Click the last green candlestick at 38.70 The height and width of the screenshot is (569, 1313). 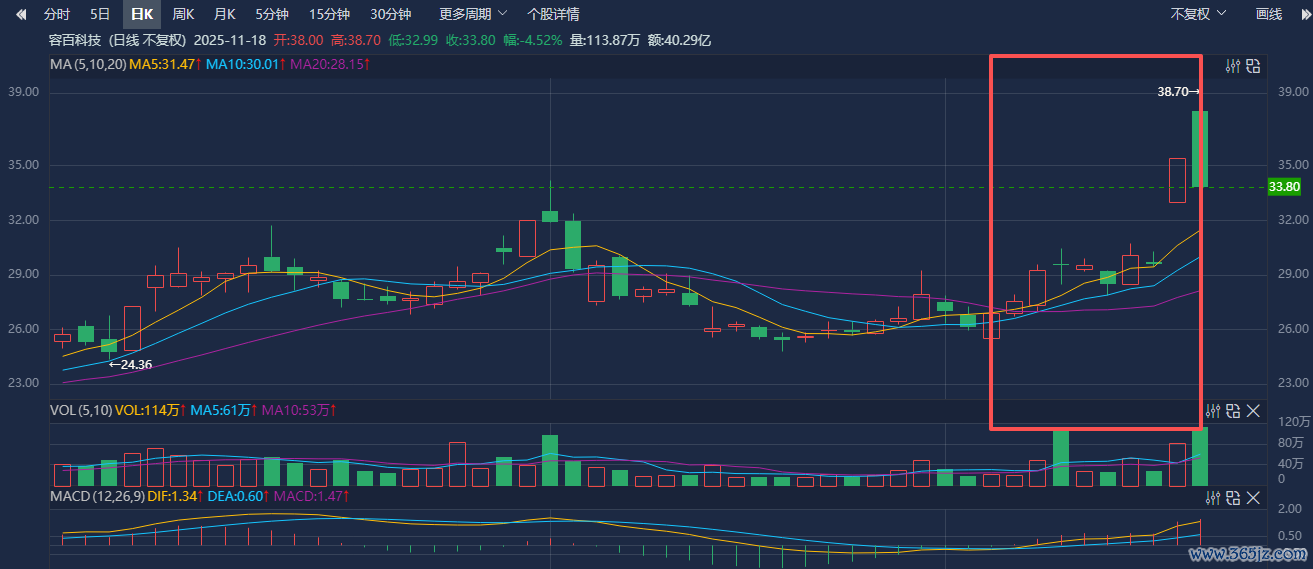[1199, 148]
